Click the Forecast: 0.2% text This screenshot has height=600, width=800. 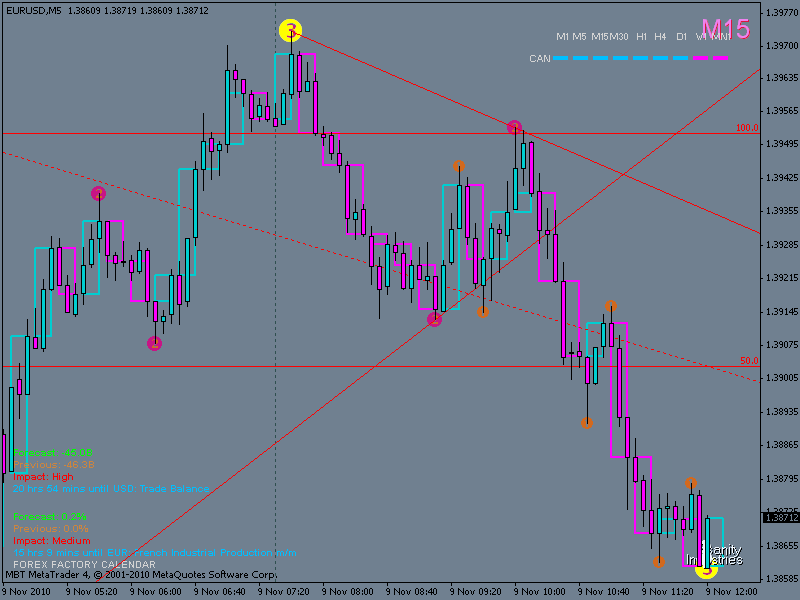click(x=50, y=517)
